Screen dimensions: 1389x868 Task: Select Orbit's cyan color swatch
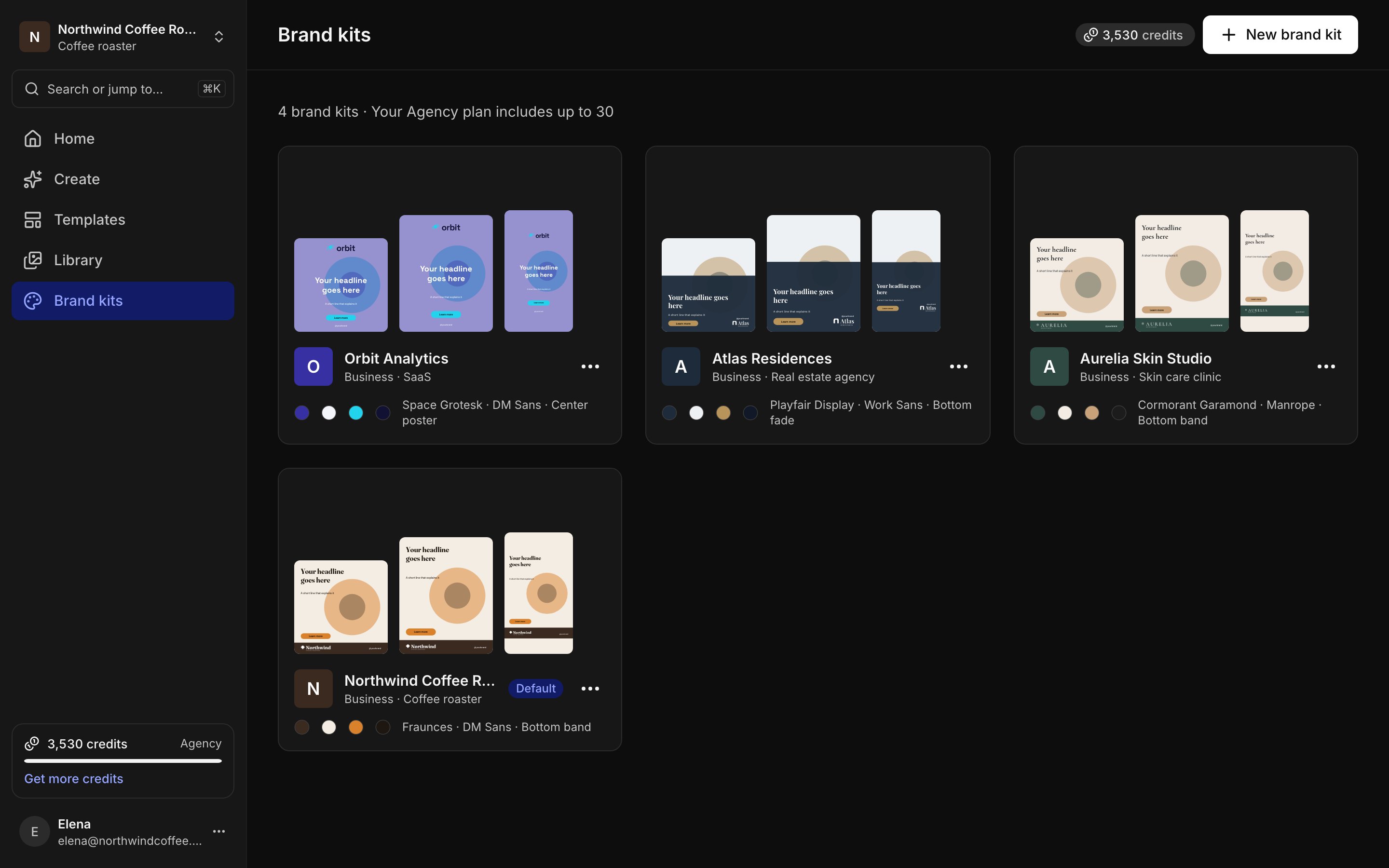[x=356, y=413]
